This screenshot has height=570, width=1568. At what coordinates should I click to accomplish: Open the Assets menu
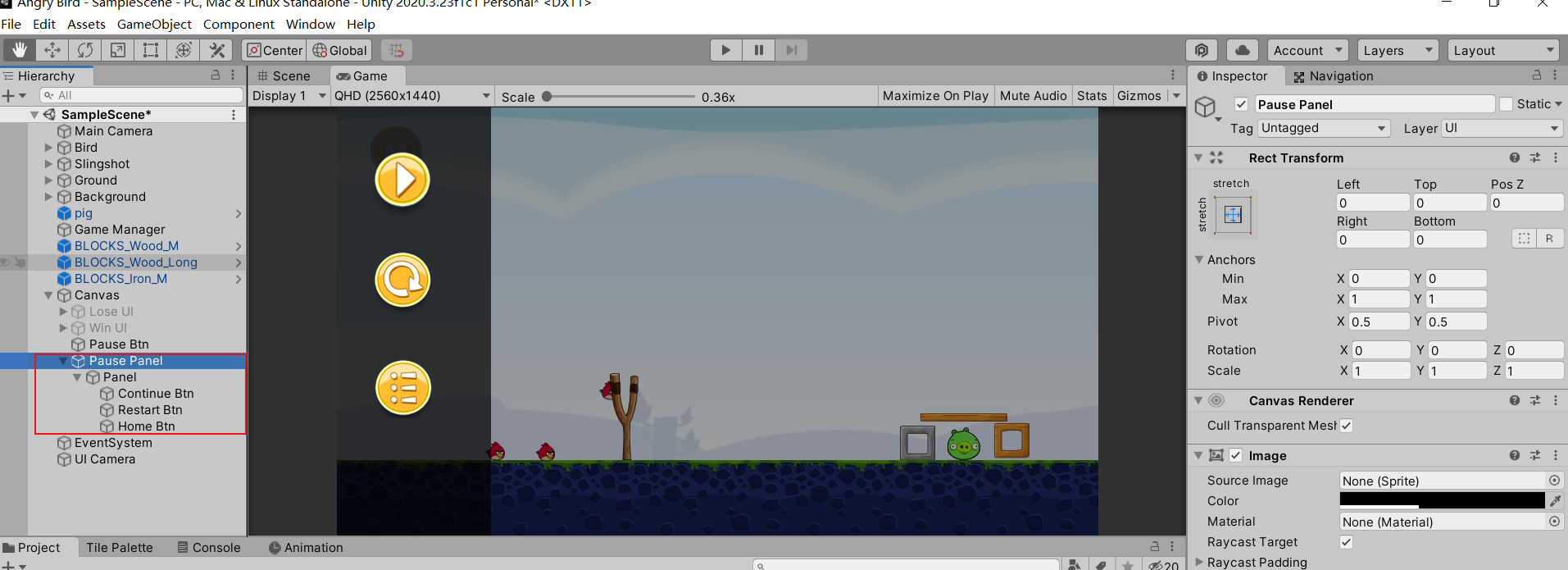click(86, 24)
